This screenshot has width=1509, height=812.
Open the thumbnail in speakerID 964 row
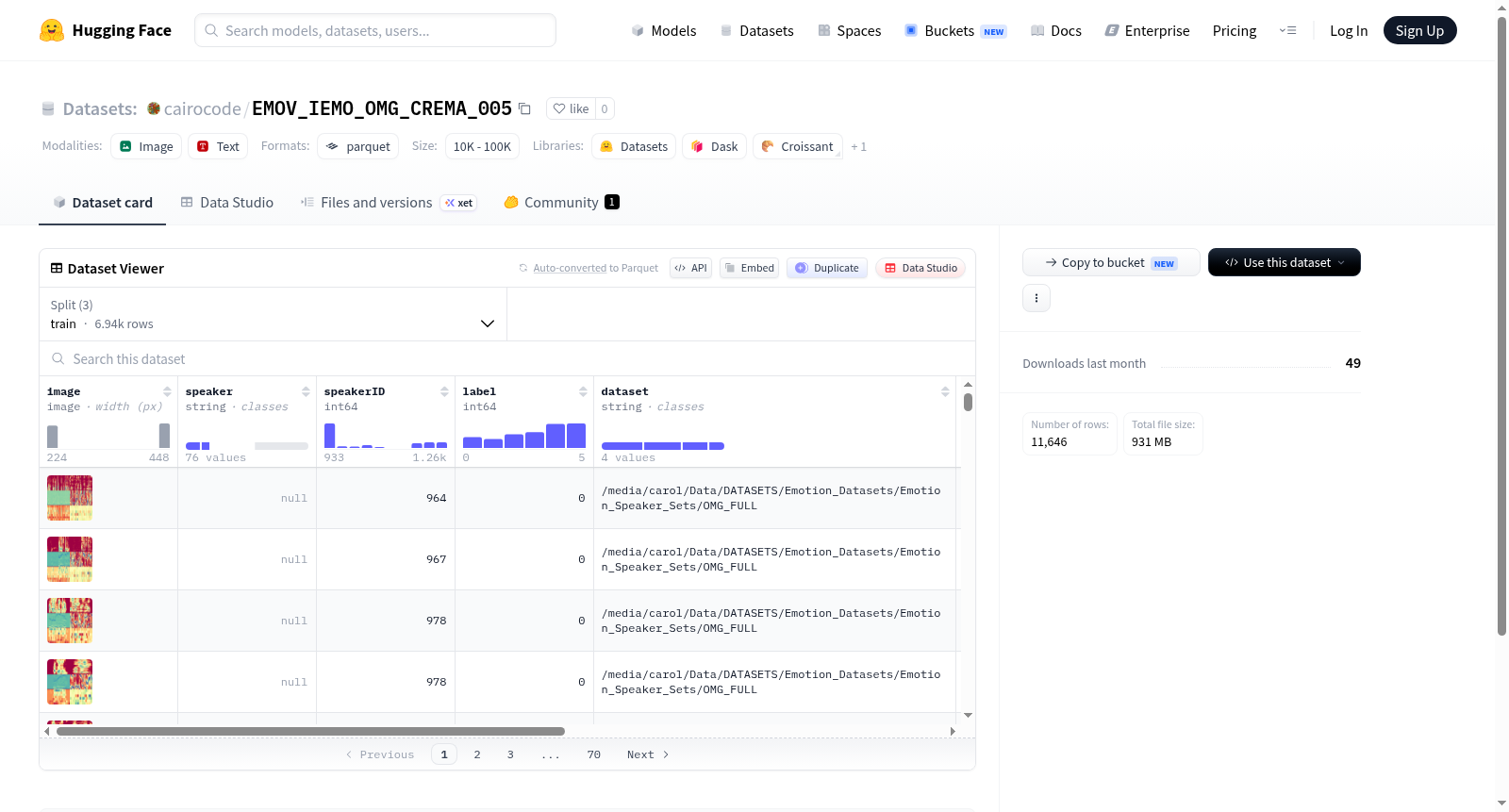[70, 498]
